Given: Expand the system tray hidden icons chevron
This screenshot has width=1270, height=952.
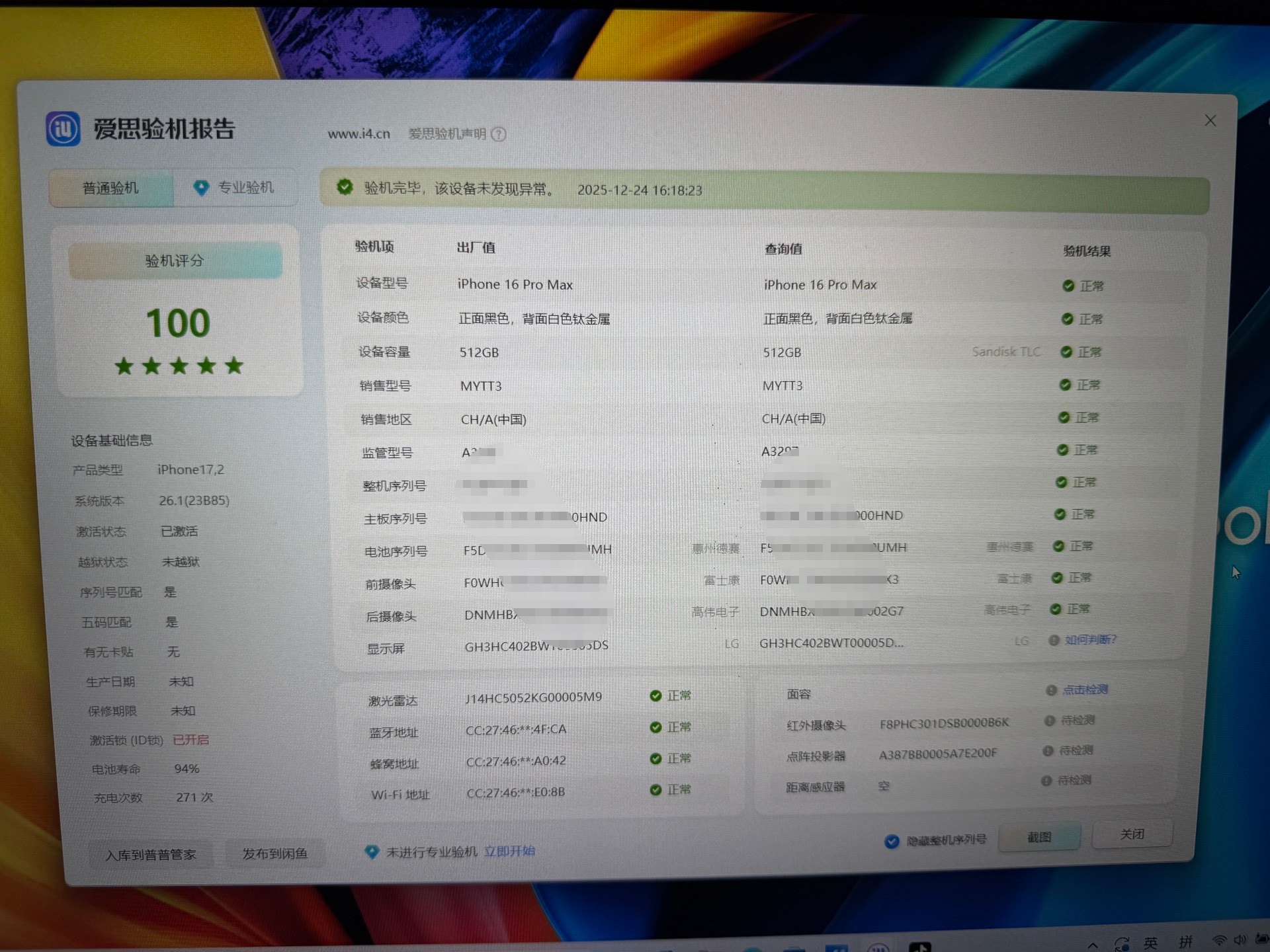Looking at the screenshot, I should click(1093, 945).
